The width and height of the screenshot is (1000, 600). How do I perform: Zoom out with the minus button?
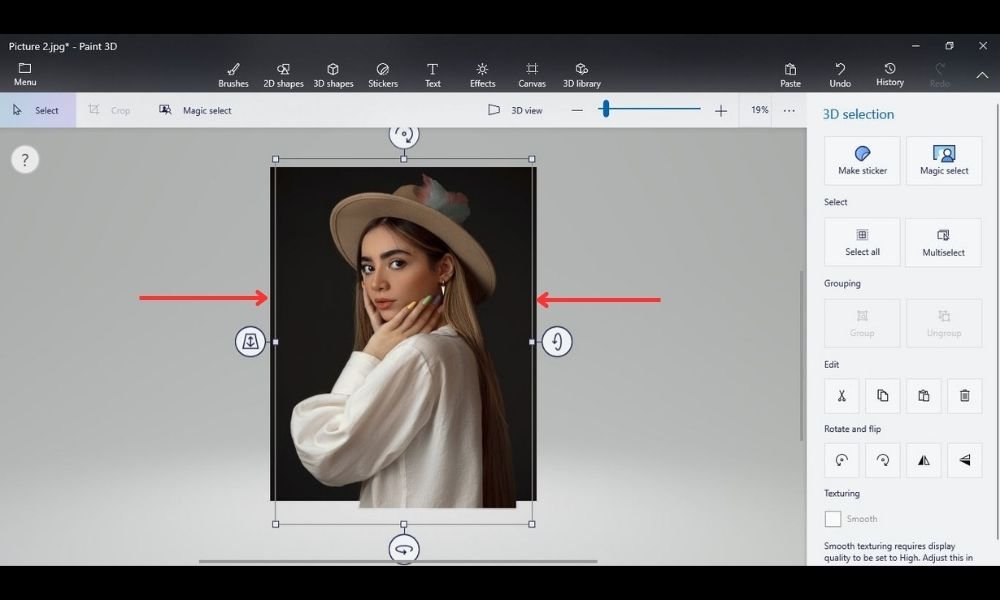pos(577,110)
